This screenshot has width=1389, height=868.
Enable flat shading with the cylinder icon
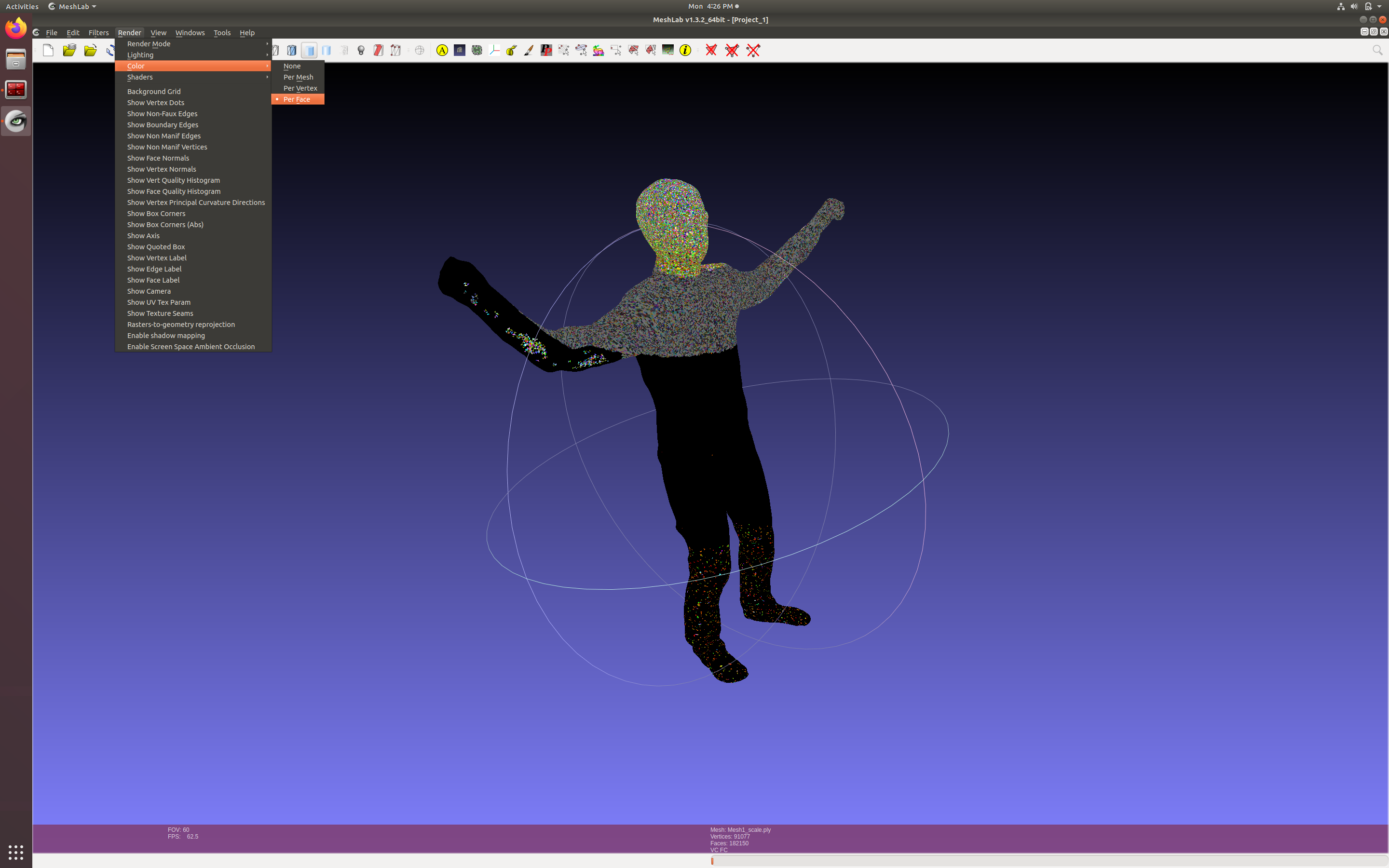(310, 51)
